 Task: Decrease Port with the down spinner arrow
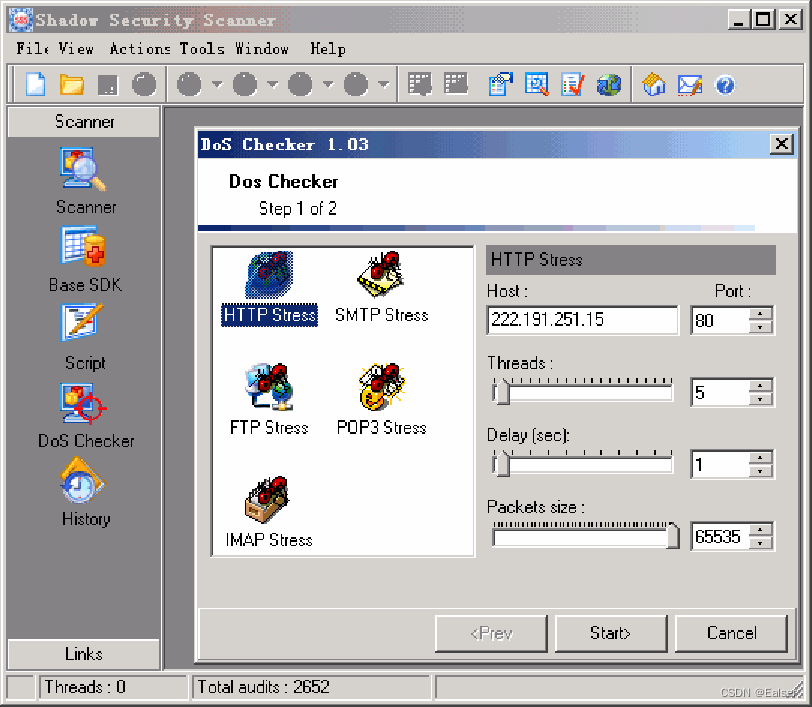coord(760,327)
